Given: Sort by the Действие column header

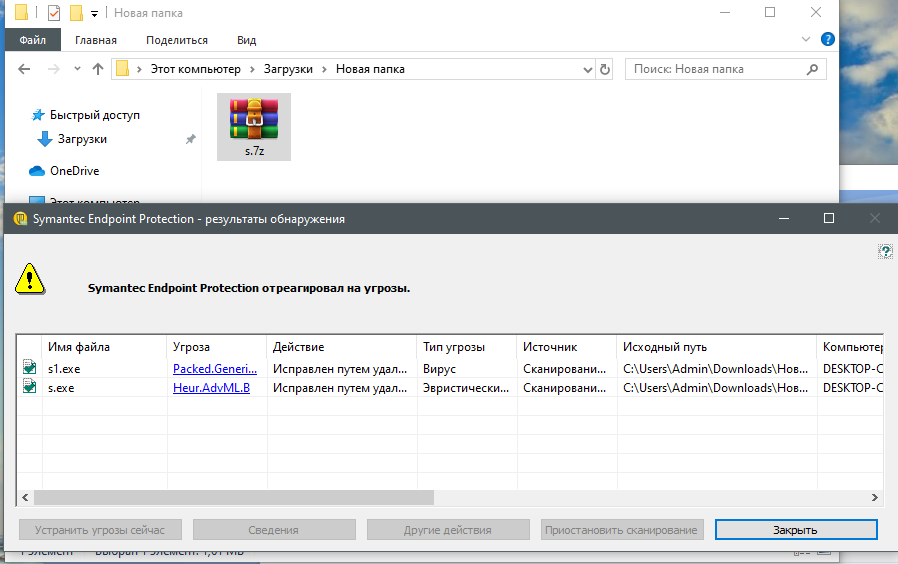Looking at the screenshot, I should tap(342, 347).
